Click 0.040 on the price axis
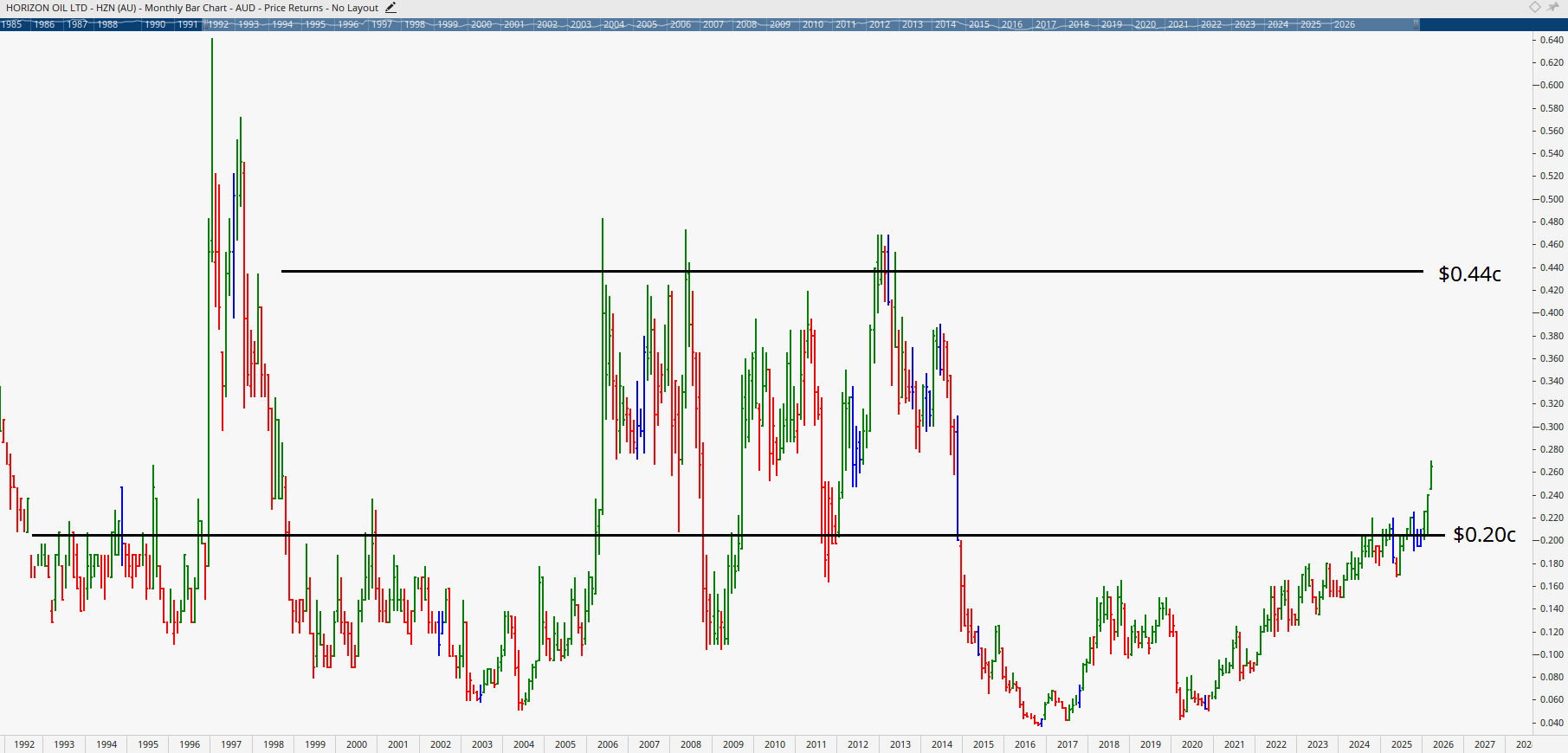 click(1552, 723)
